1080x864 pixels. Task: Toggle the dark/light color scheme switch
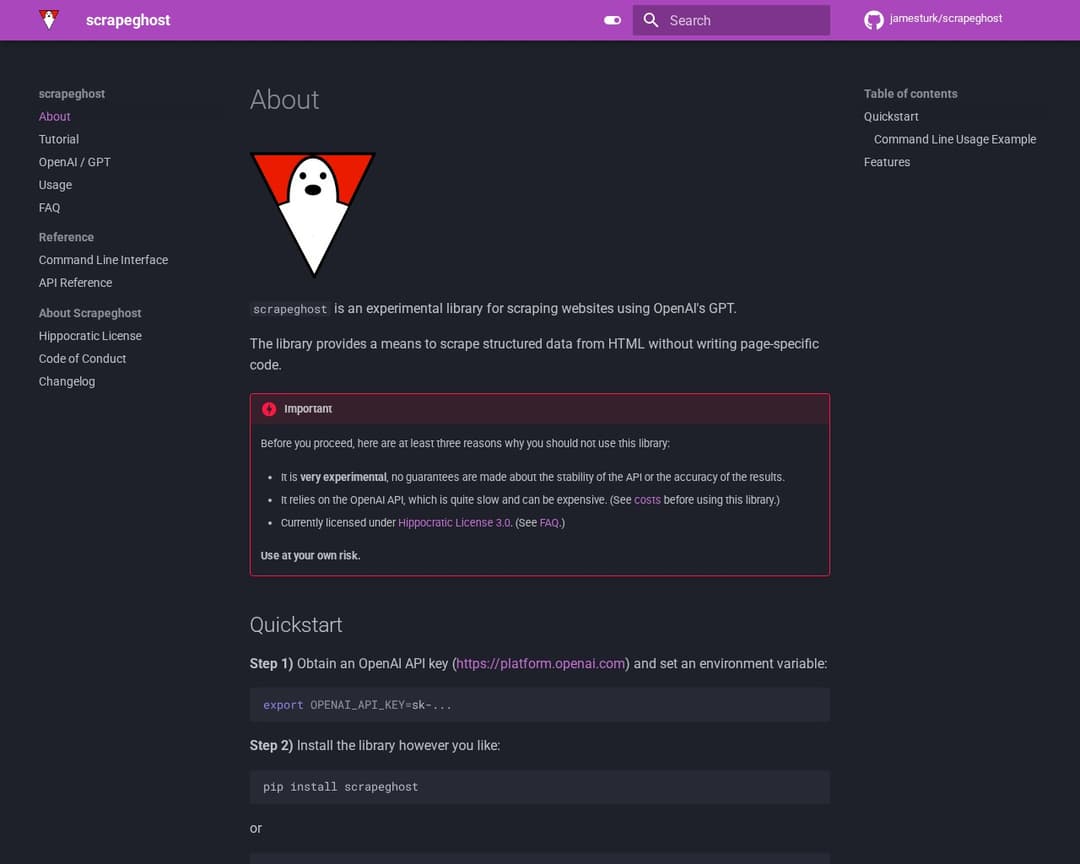coord(612,20)
